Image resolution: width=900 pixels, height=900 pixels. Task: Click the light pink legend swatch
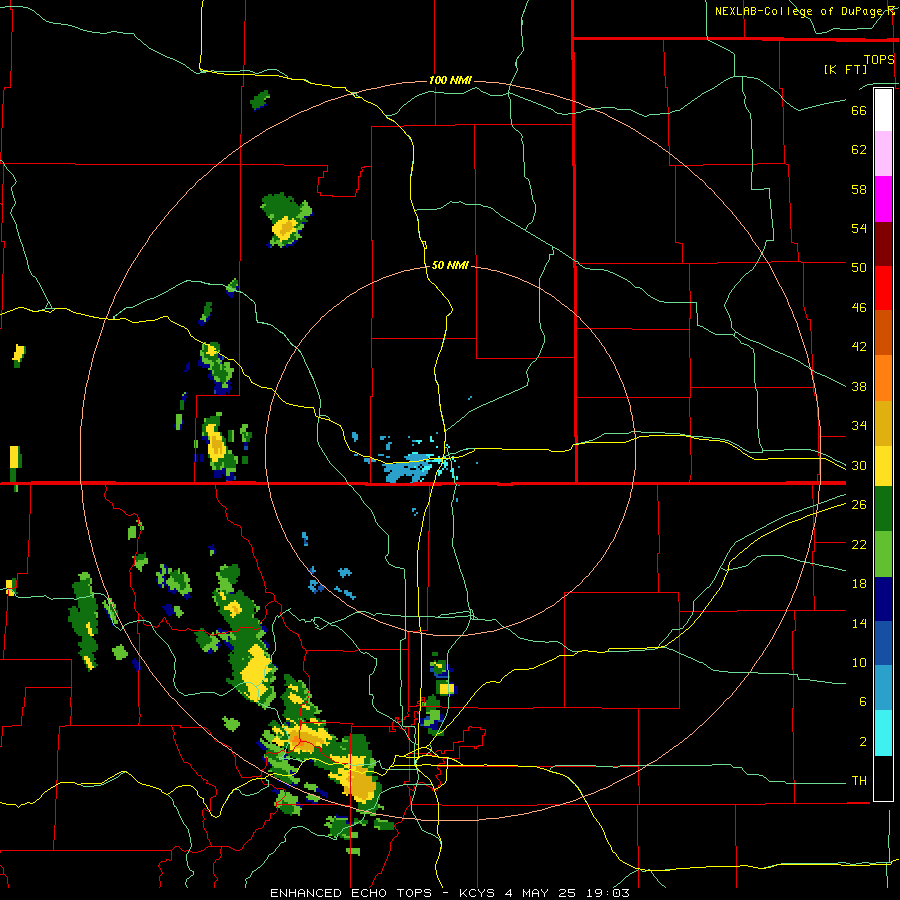click(883, 153)
